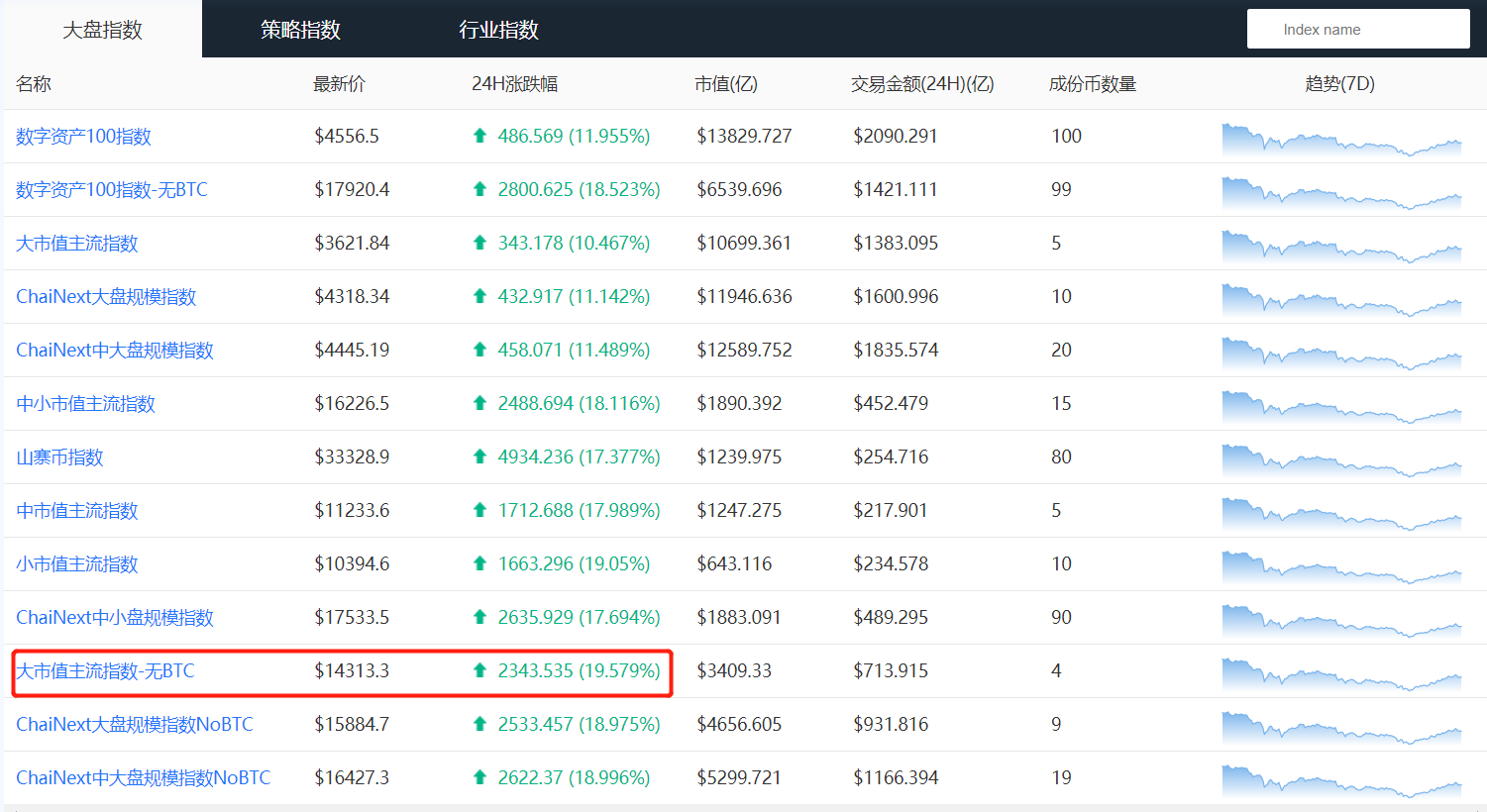This screenshot has width=1487, height=812.
Task: Select the price value $33328.9
Action: tap(352, 457)
